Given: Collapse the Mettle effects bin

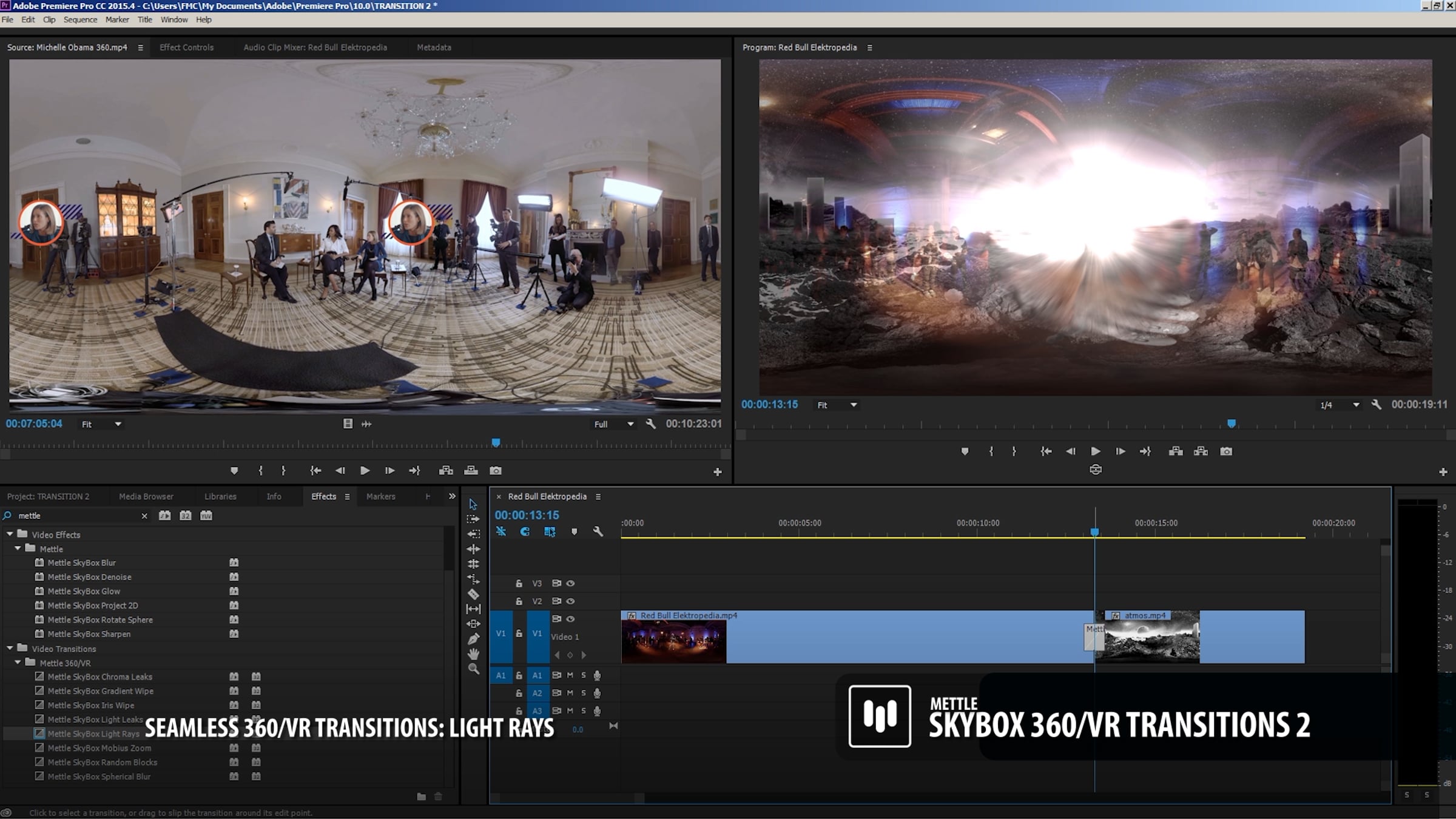Looking at the screenshot, I should tap(18, 548).
